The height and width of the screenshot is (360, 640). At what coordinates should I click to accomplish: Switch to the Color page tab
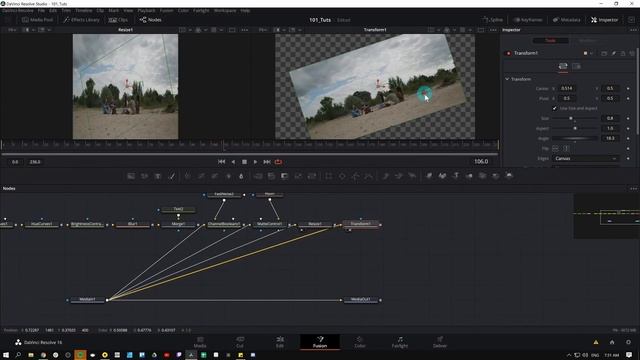(360, 342)
